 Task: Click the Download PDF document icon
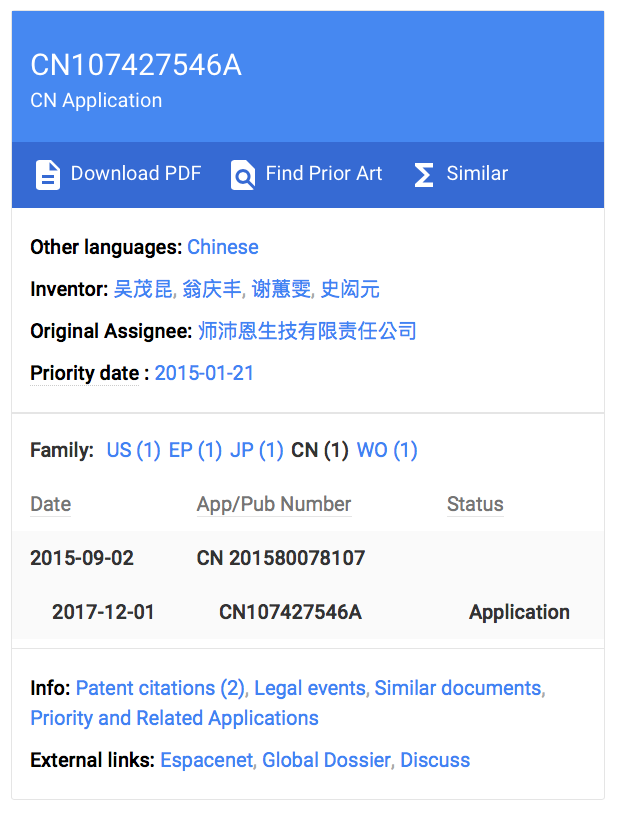coord(48,174)
